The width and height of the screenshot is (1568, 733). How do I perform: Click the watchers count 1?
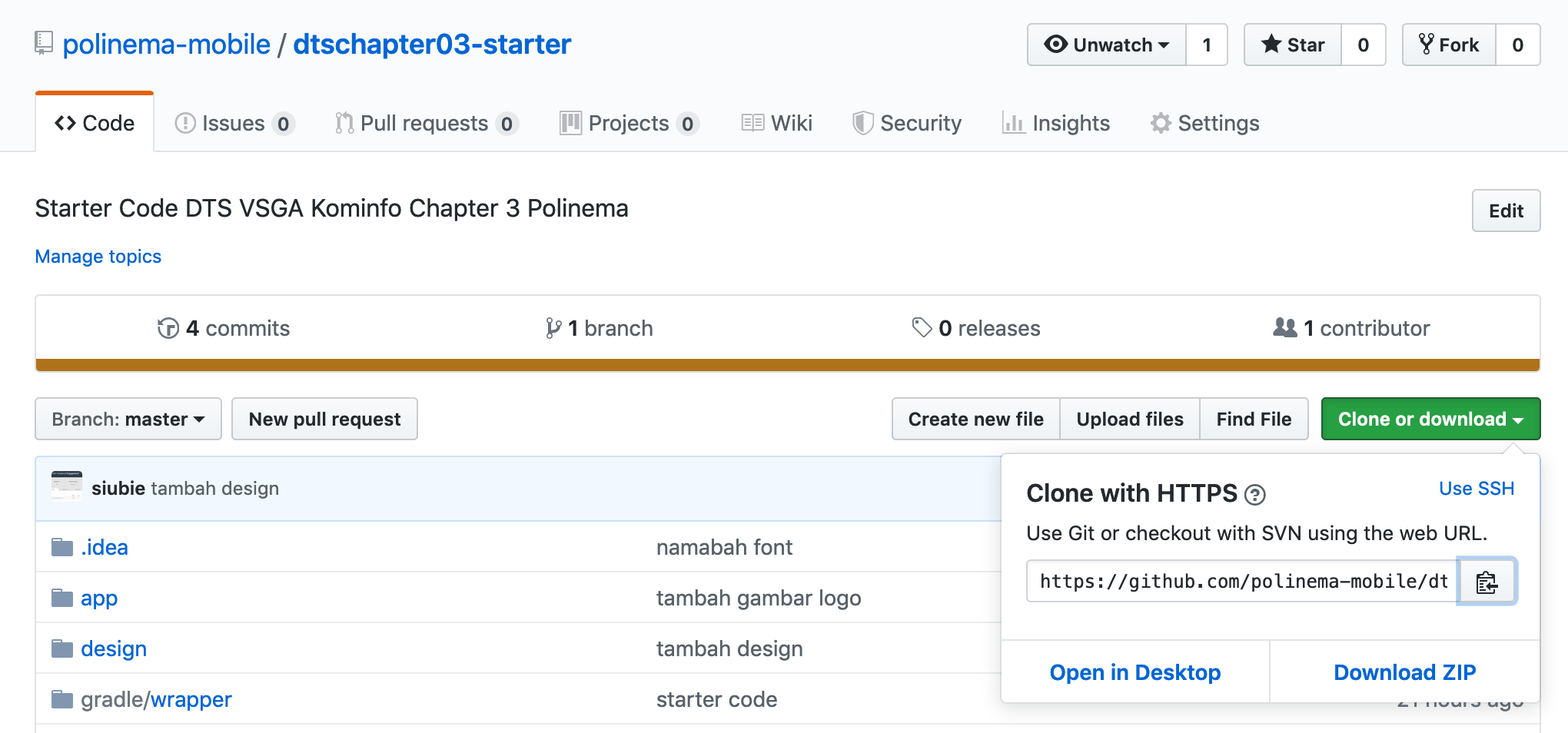(x=1207, y=45)
